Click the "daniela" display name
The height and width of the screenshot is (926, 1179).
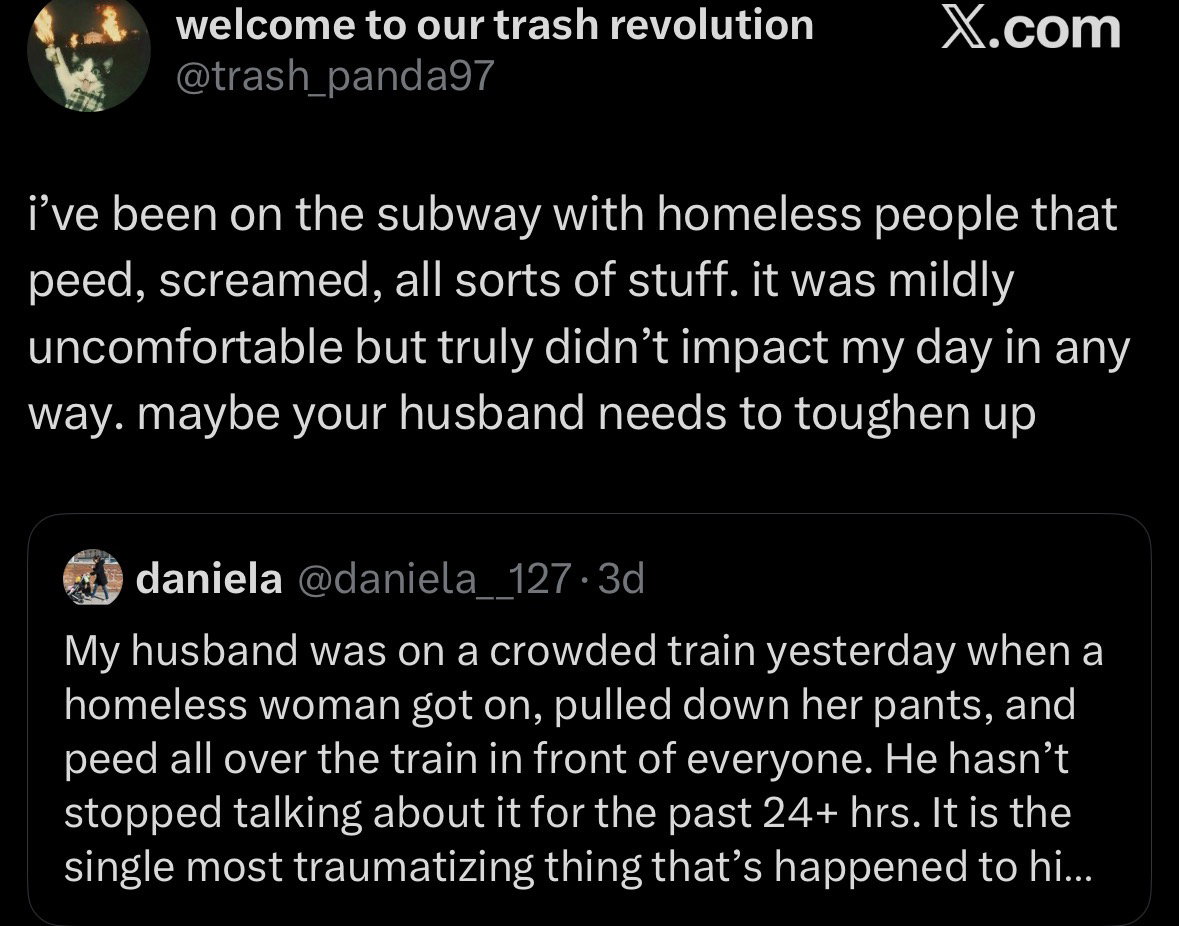point(208,578)
